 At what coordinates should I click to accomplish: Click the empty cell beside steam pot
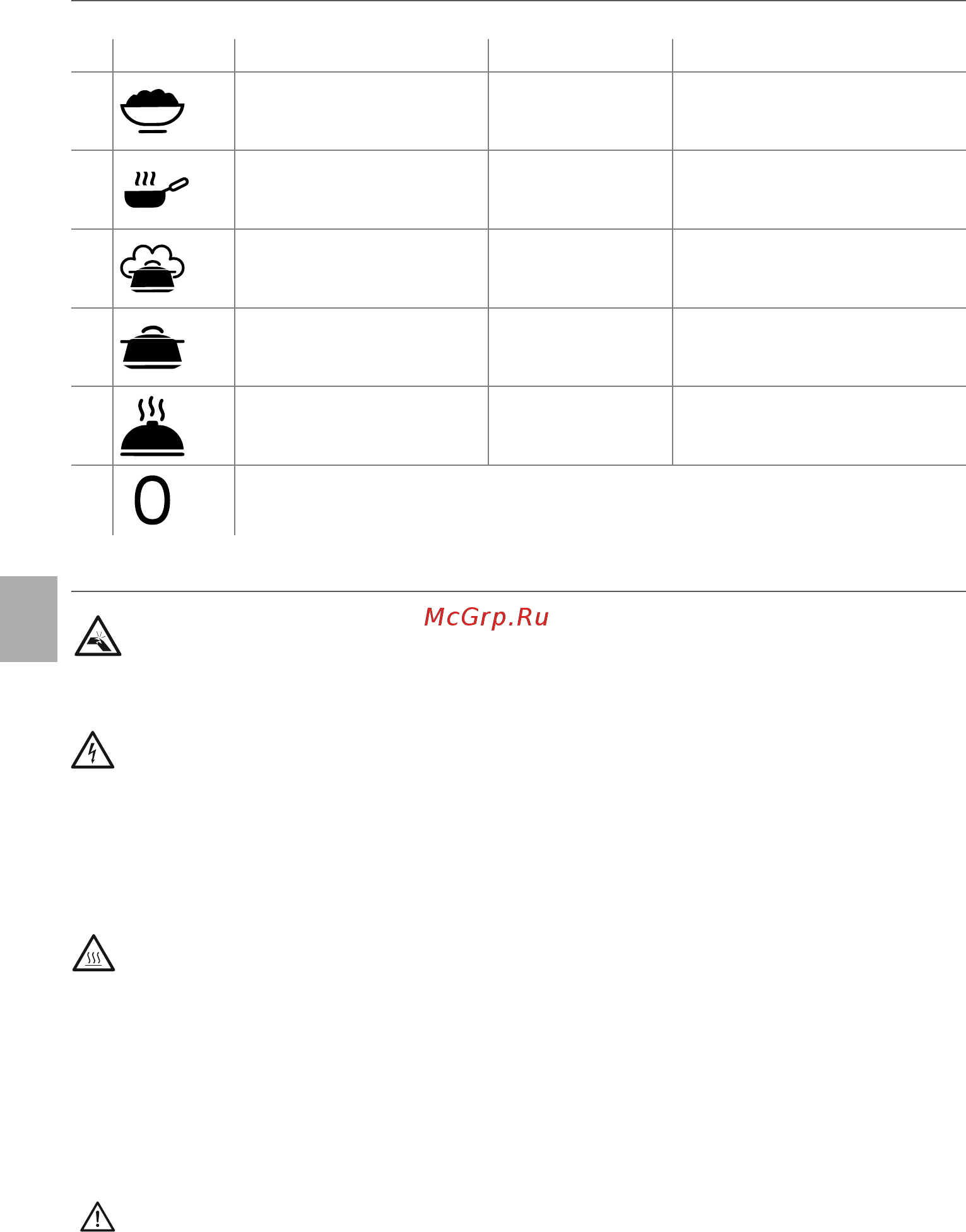[x=362, y=268]
